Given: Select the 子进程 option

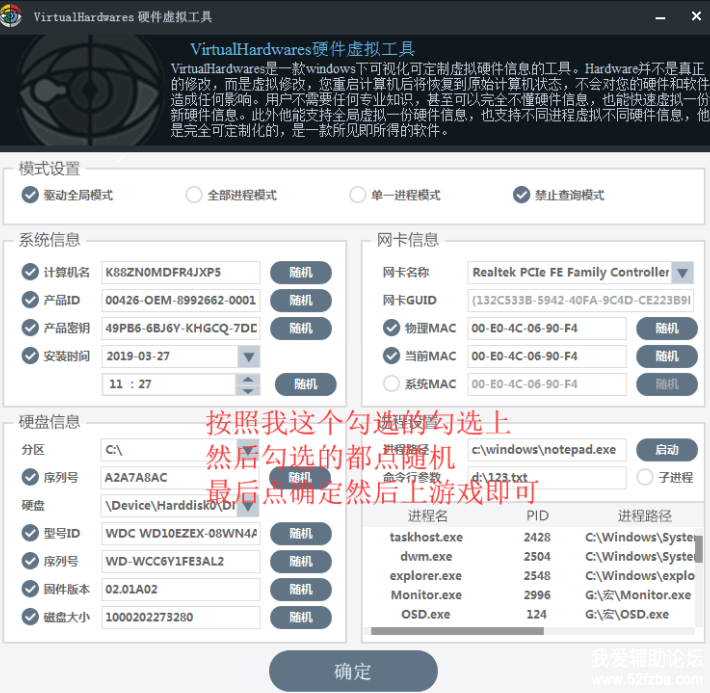Looking at the screenshot, I should (x=645, y=477).
